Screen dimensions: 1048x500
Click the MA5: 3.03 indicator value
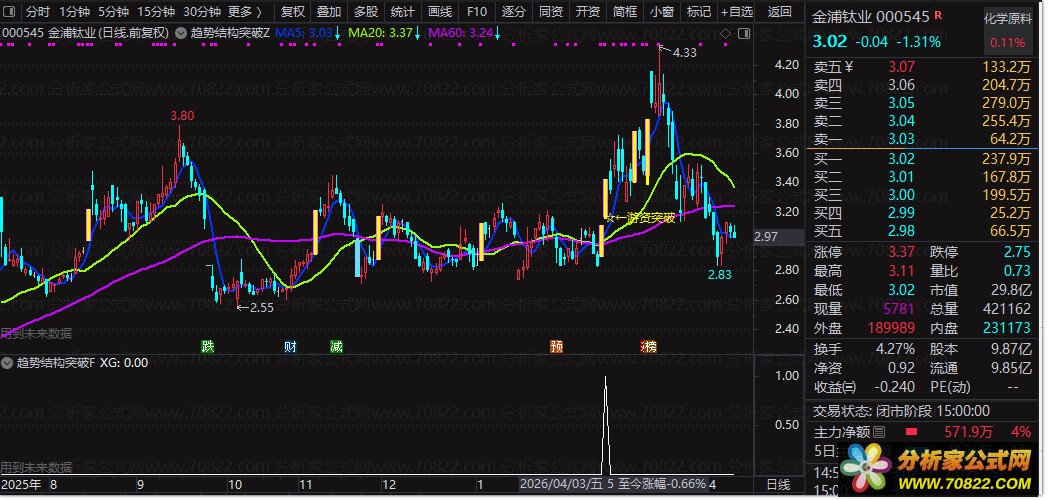(304, 32)
